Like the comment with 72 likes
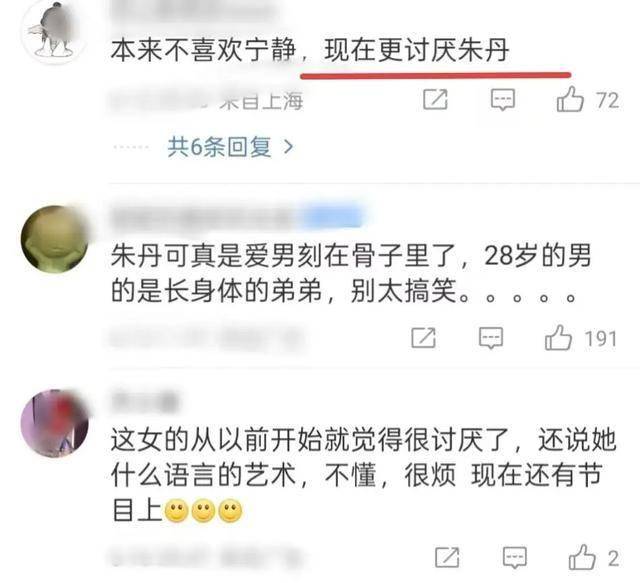The height and width of the screenshot is (583, 640). (x=570, y=99)
